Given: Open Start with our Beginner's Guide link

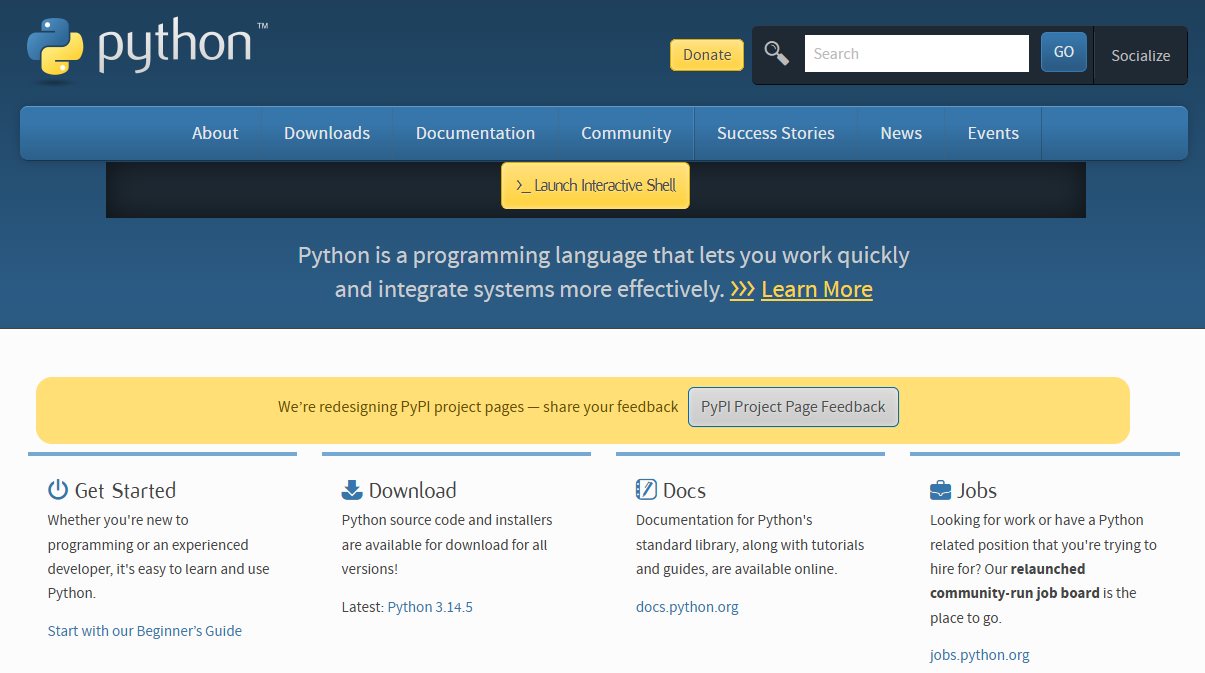Looking at the screenshot, I should click(x=145, y=631).
